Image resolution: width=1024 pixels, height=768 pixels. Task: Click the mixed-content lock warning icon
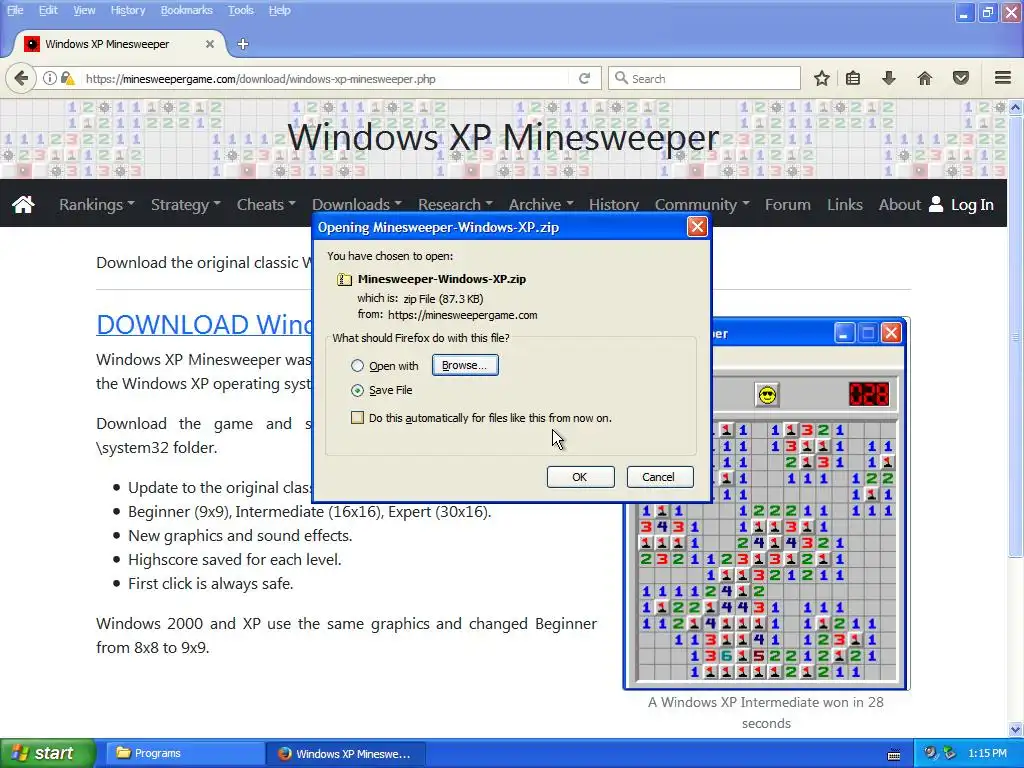coord(67,78)
